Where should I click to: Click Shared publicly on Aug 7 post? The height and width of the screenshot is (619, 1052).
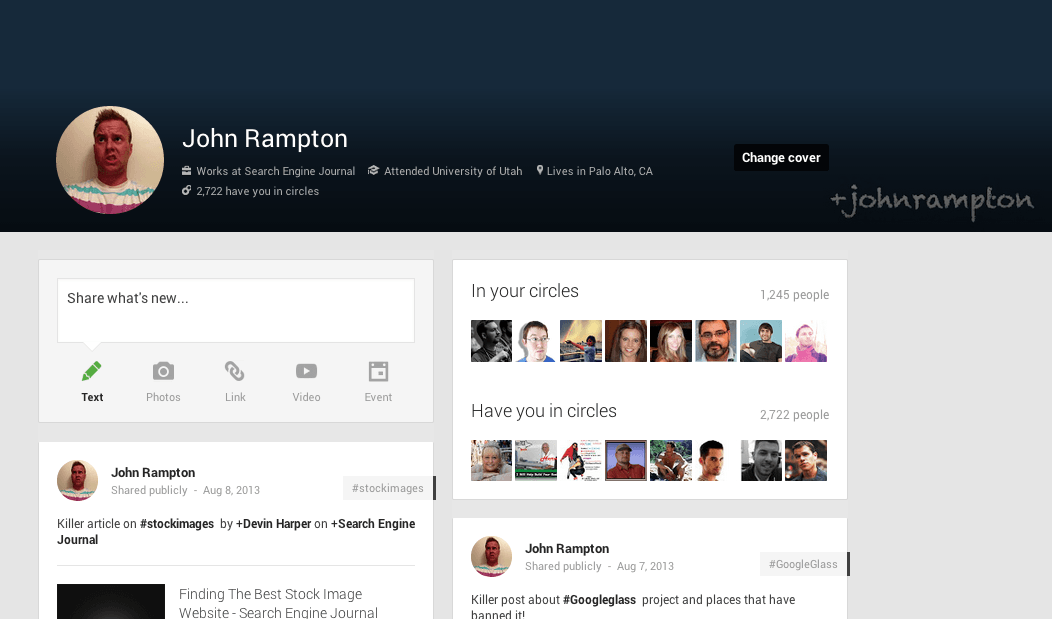563,566
